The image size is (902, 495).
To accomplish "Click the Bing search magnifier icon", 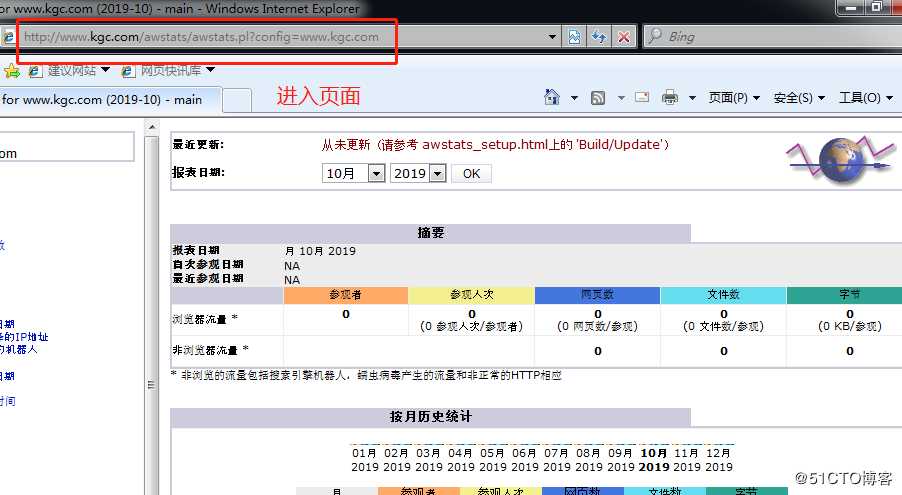I will (x=655, y=36).
